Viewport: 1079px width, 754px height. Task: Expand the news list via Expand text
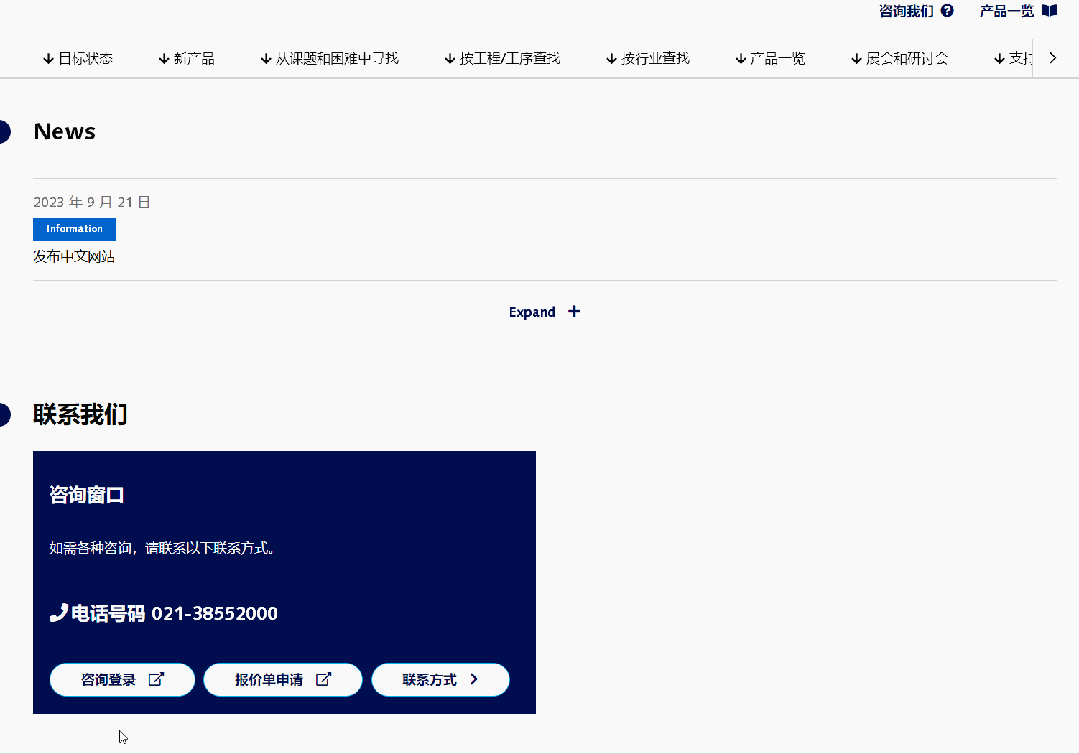coord(531,312)
